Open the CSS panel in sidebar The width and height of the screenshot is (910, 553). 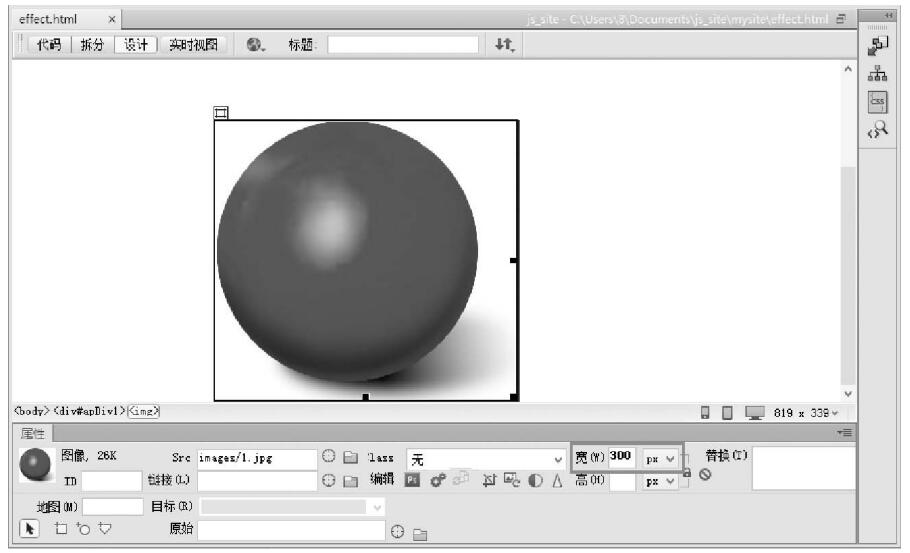coord(877,101)
